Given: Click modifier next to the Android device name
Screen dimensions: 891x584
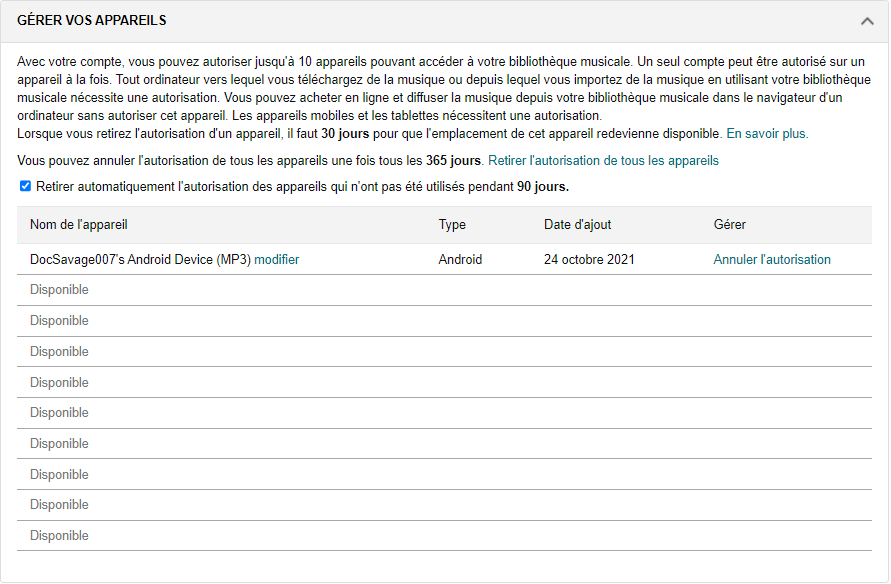Looking at the screenshot, I should [276, 260].
